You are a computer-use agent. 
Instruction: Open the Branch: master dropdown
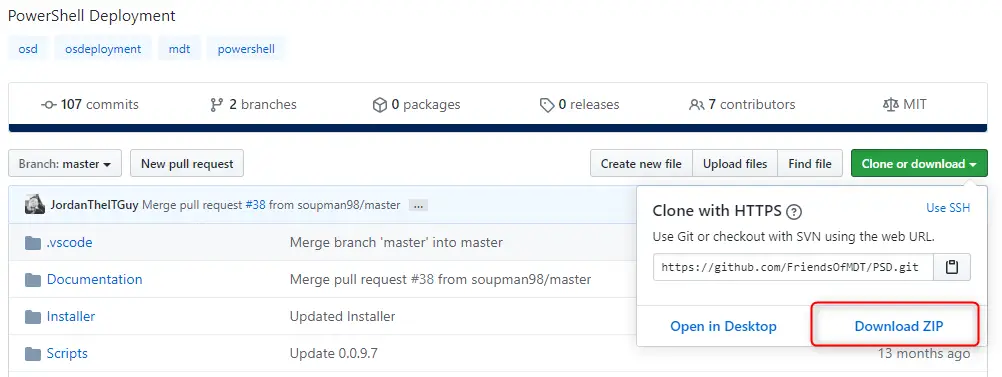[x=65, y=164]
